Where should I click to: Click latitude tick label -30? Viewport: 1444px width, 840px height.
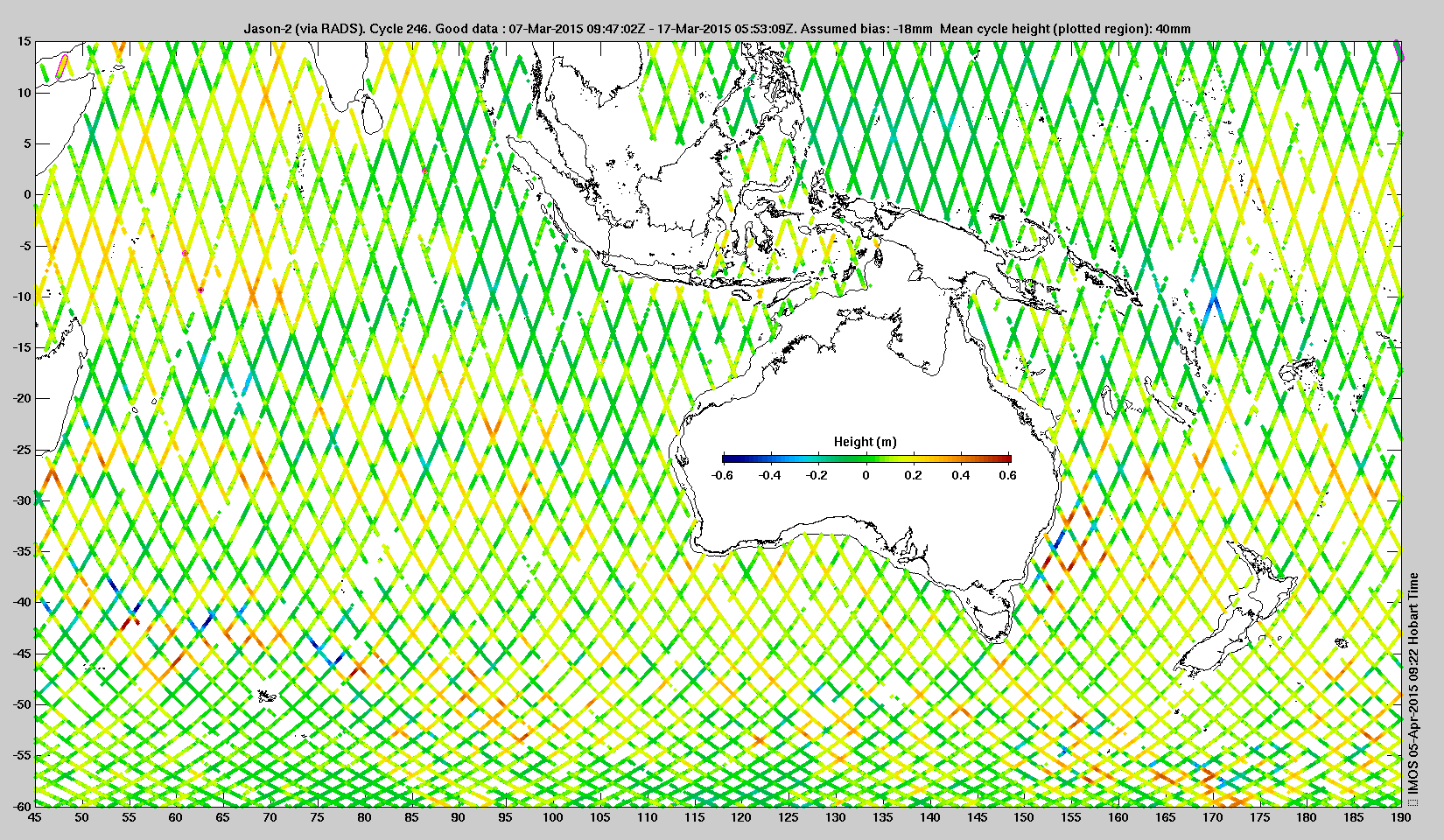click(x=22, y=500)
